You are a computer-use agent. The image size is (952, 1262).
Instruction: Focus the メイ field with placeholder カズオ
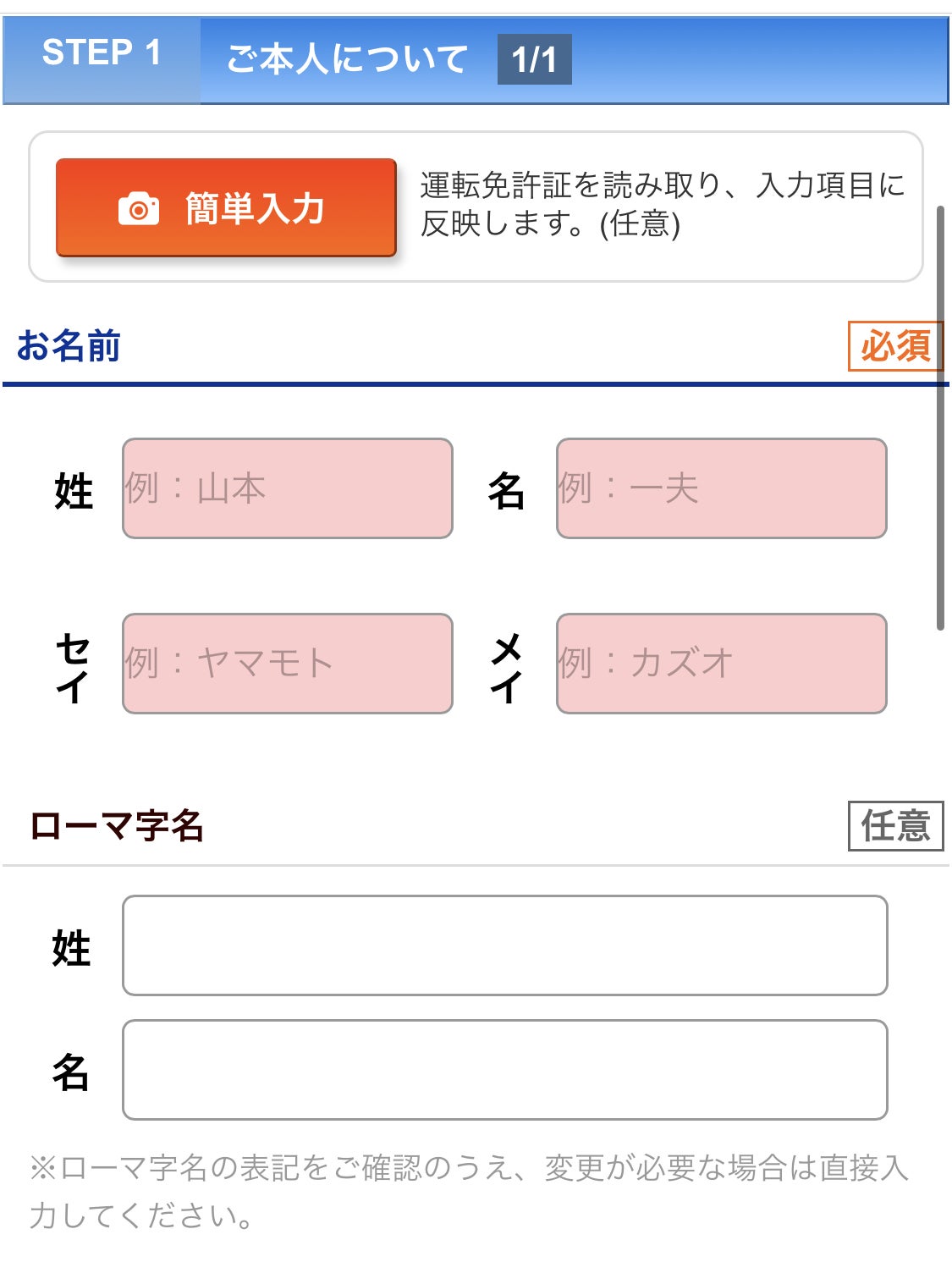721,664
